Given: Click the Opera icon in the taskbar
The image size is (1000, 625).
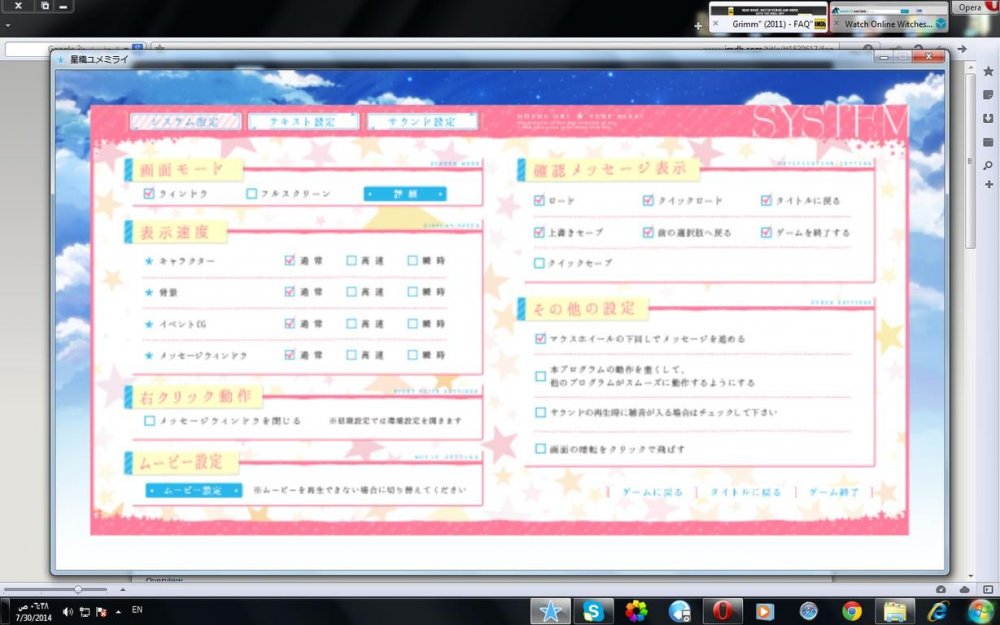Looking at the screenshot, I should coord(721,611).
